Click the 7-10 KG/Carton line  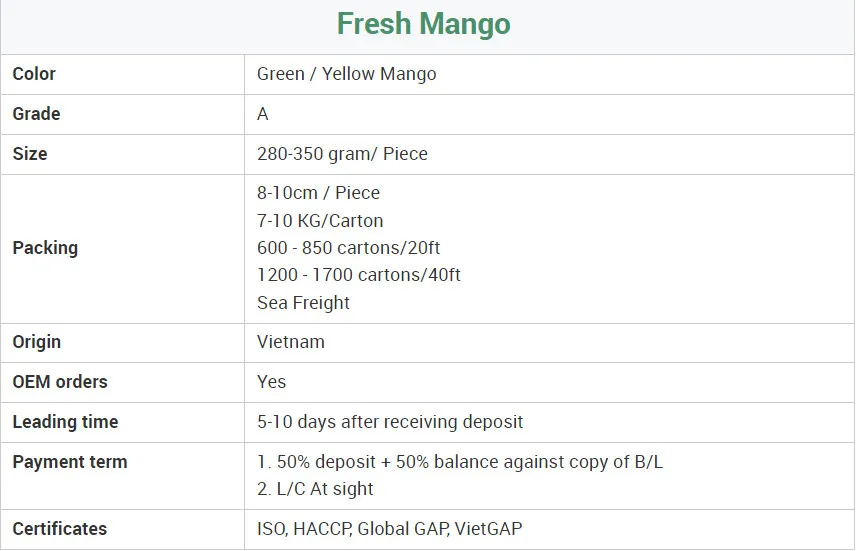(x=320, y=221)
